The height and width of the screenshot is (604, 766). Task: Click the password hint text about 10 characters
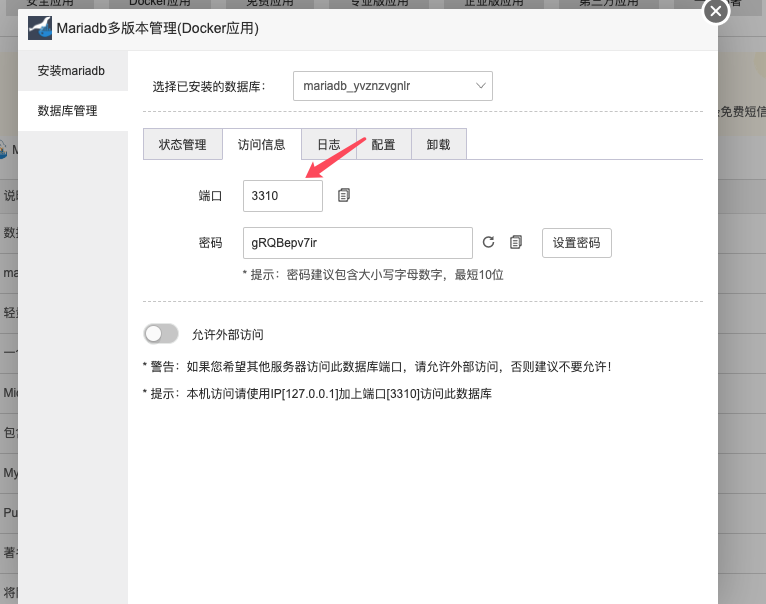(x=373, y=275)
